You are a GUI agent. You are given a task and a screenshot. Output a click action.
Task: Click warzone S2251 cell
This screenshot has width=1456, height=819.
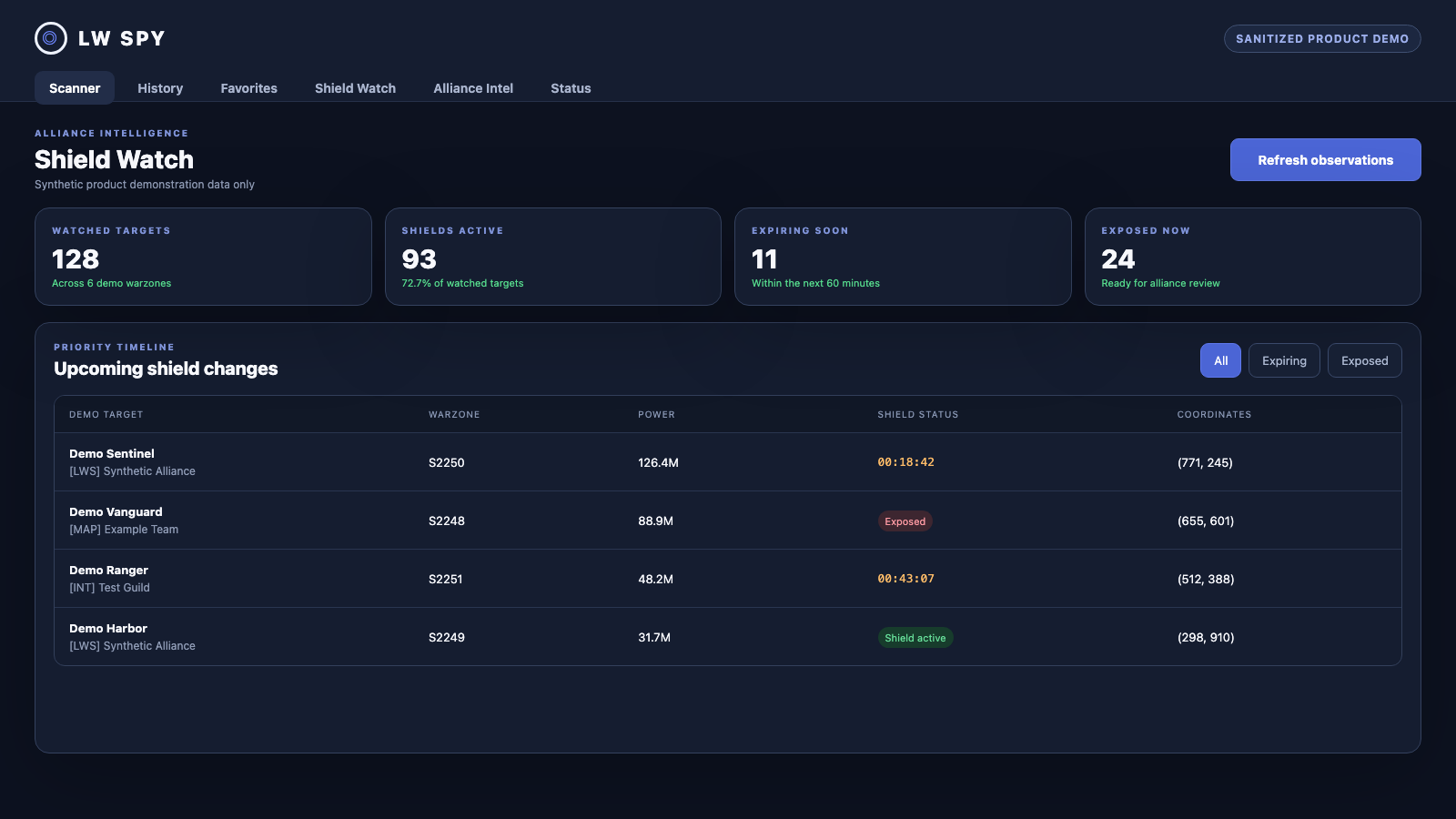(446, 579)
